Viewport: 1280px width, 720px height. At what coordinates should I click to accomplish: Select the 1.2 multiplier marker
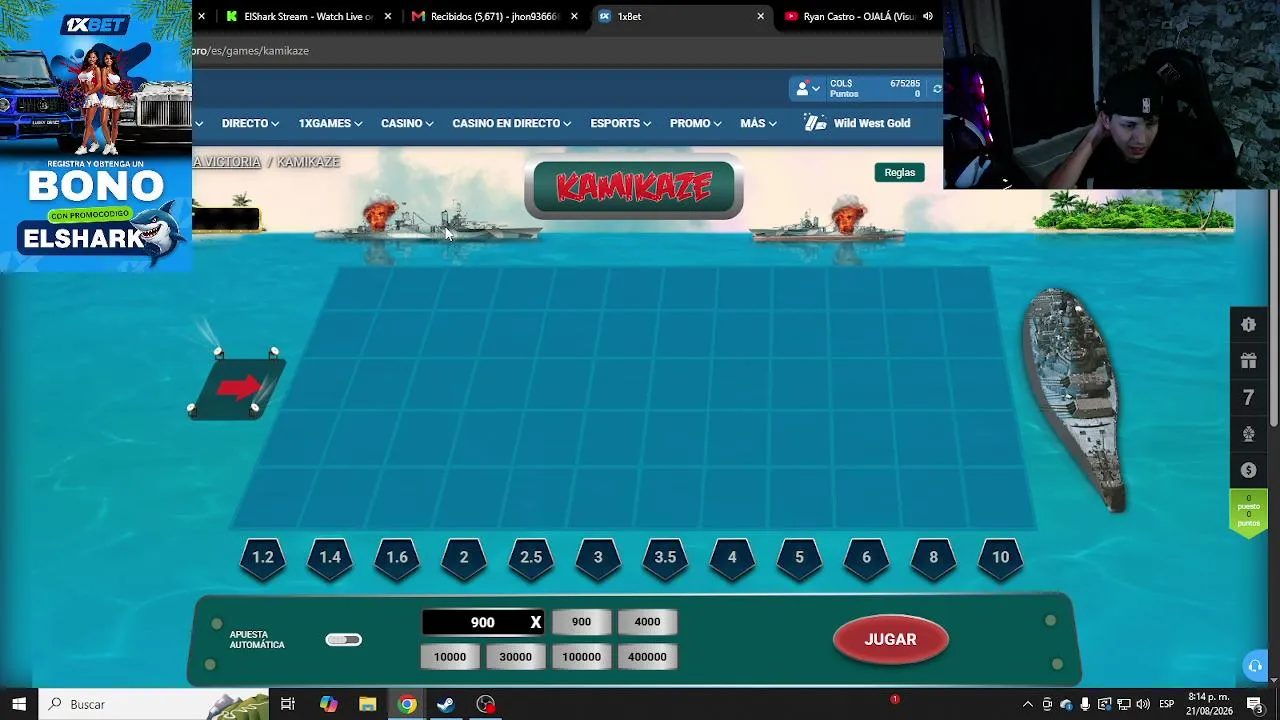point(263,558)
